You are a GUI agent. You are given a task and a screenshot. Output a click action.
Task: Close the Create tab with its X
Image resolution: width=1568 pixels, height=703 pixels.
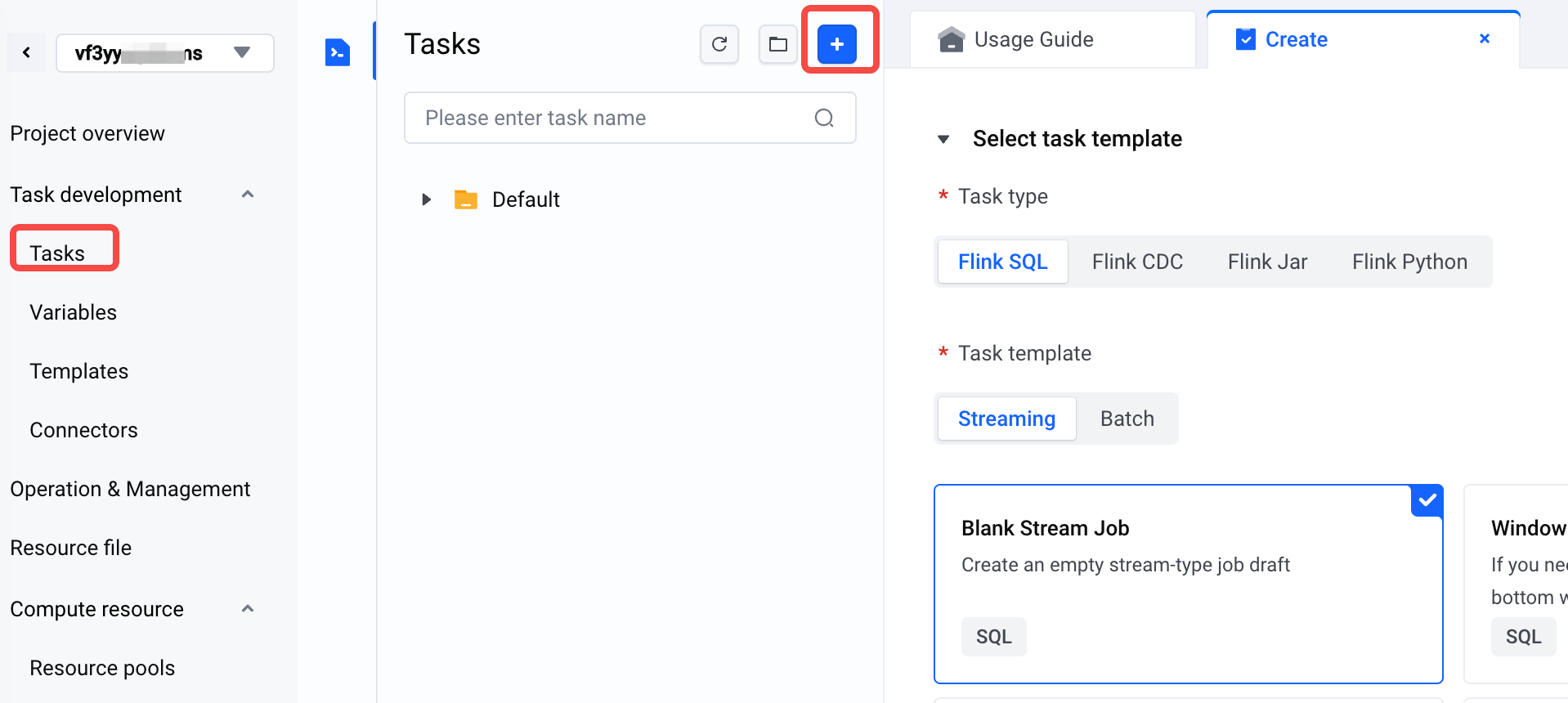[1485, 38]
